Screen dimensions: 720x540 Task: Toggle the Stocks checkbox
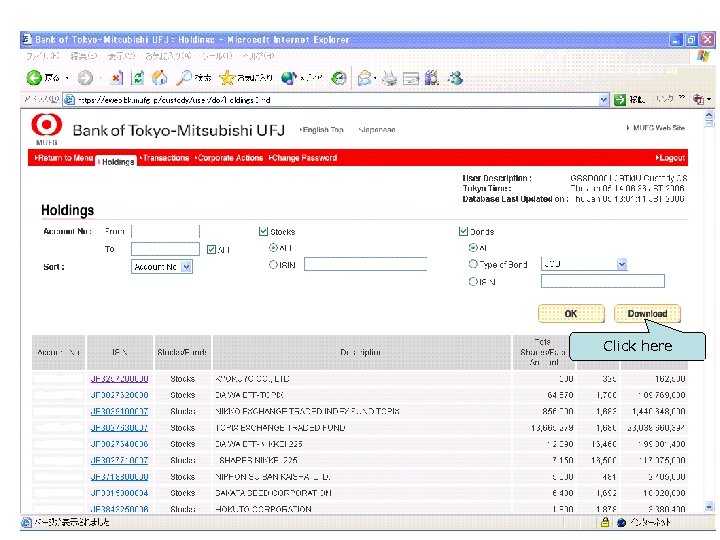tap(264, 231)
